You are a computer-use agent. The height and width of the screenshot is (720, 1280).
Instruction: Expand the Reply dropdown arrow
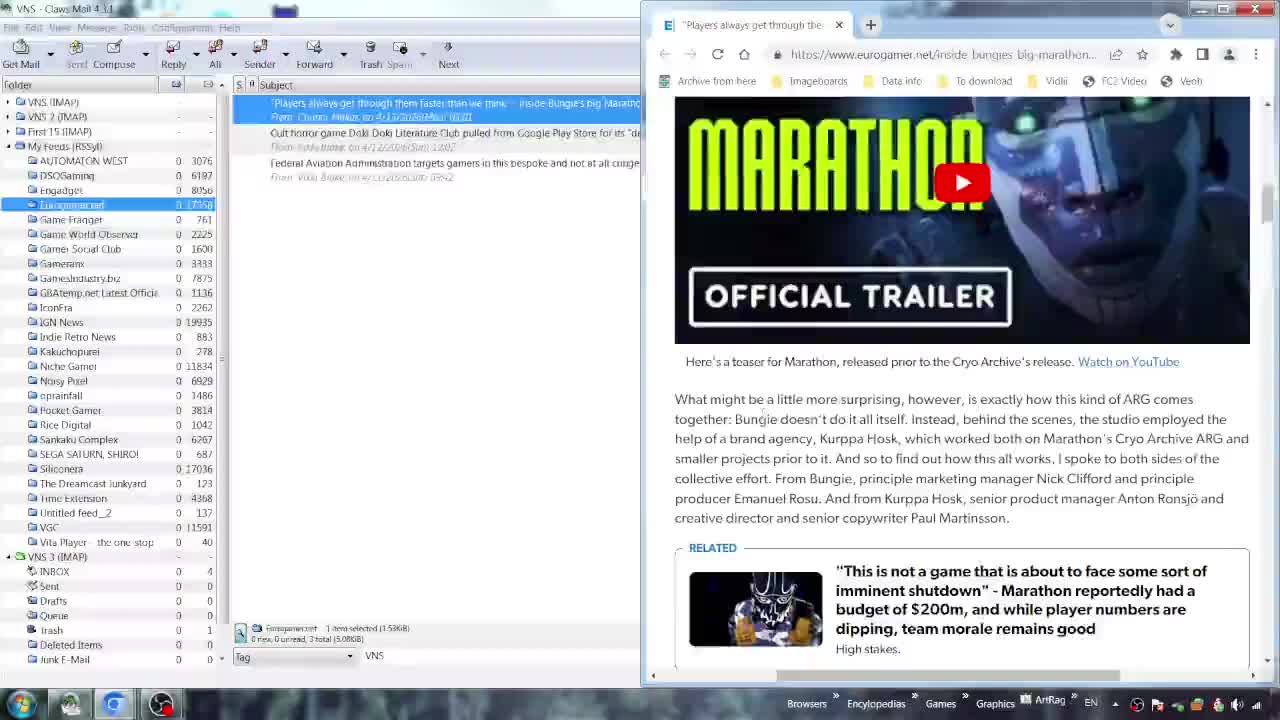194,55
